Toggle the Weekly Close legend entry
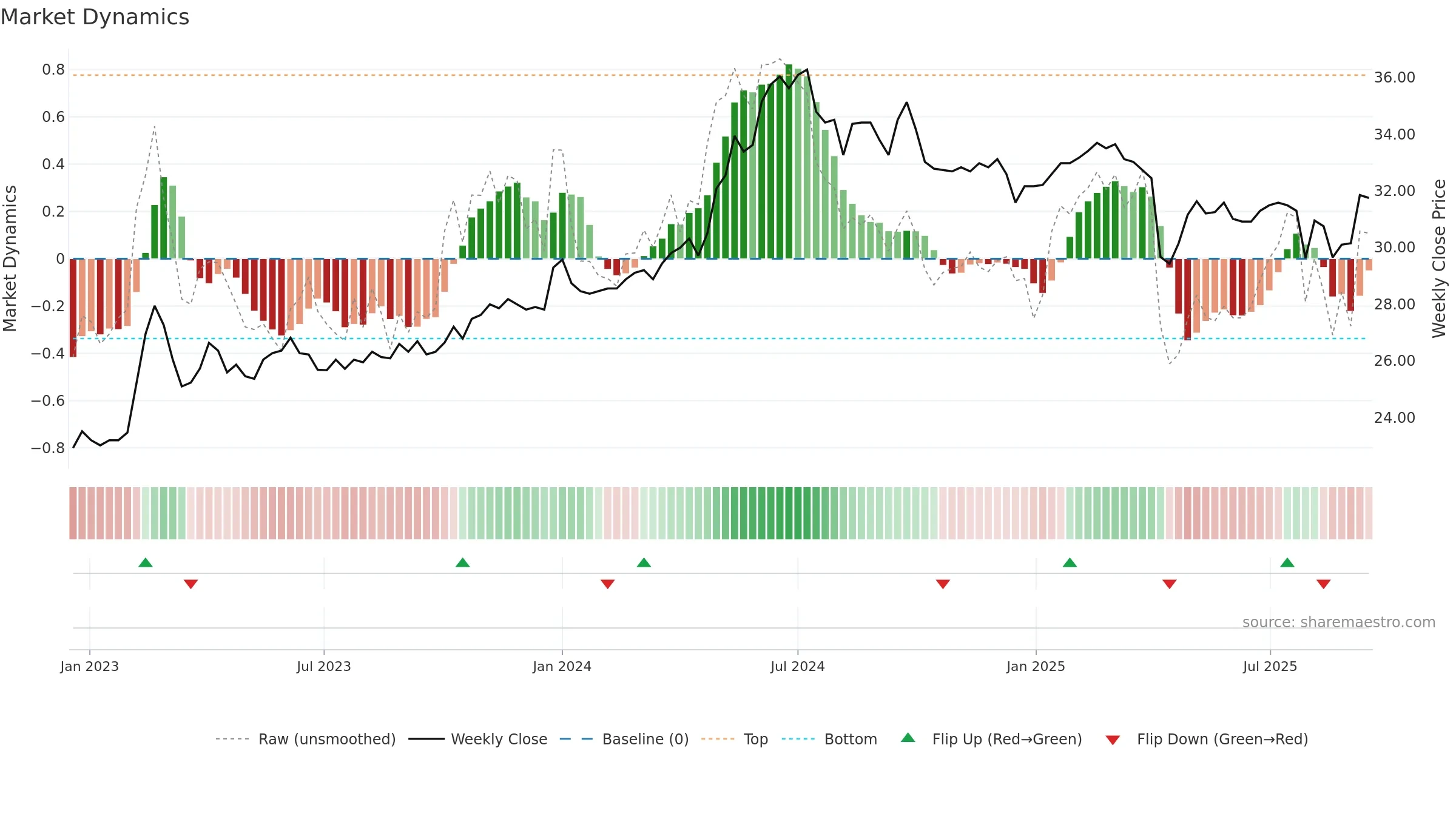This screenshot has width=1456, height=819. click(477, 739)
